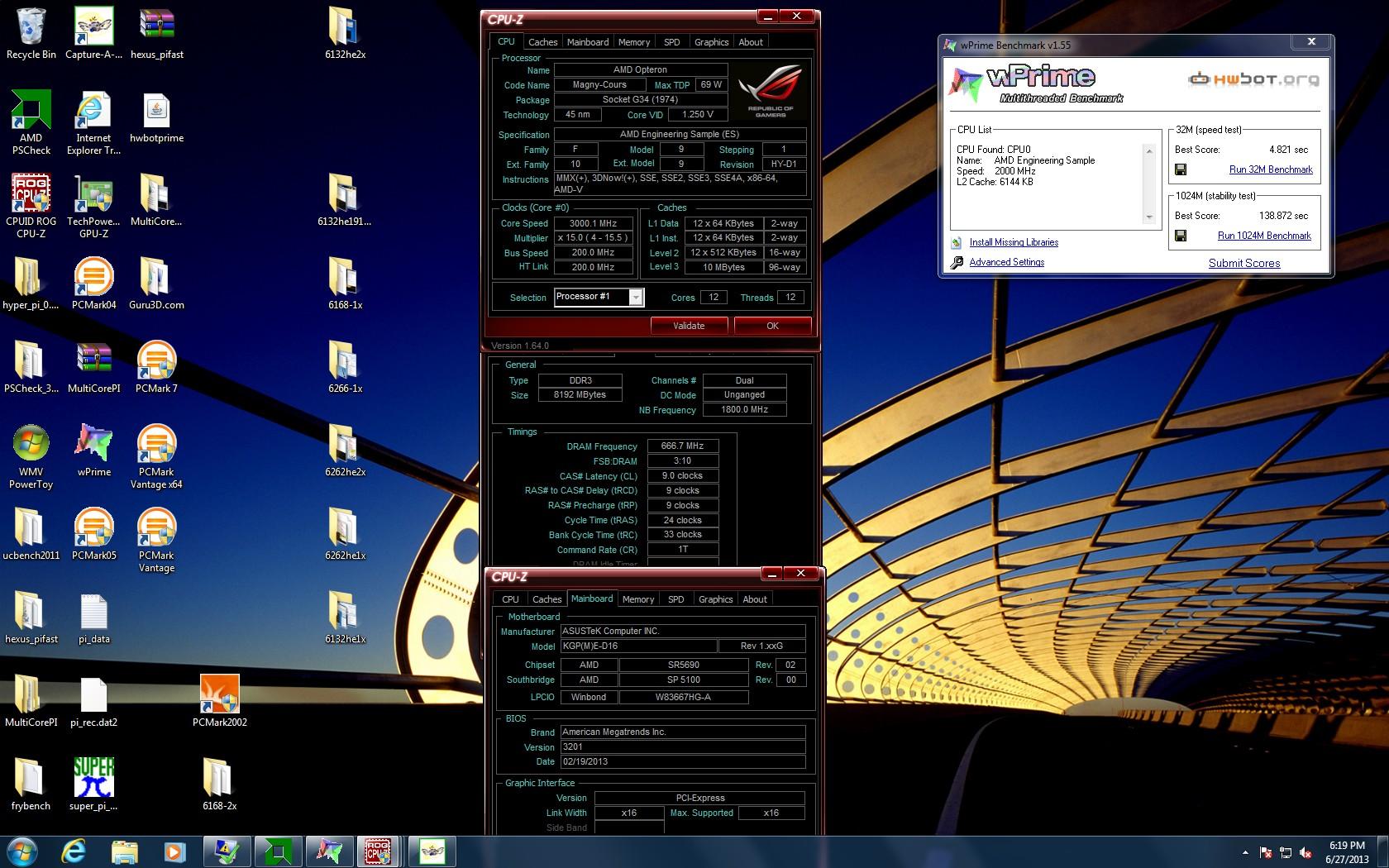Open the Recycle Bin desktop icon
1389x868 pixels.
31,33
